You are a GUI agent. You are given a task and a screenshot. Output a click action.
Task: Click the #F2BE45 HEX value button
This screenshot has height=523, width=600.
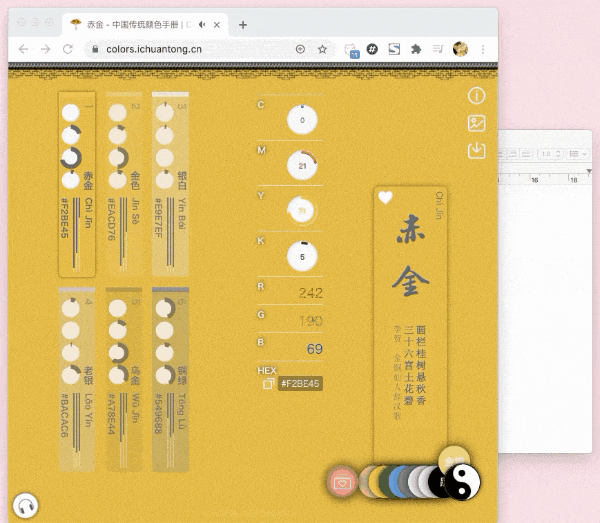300,383
